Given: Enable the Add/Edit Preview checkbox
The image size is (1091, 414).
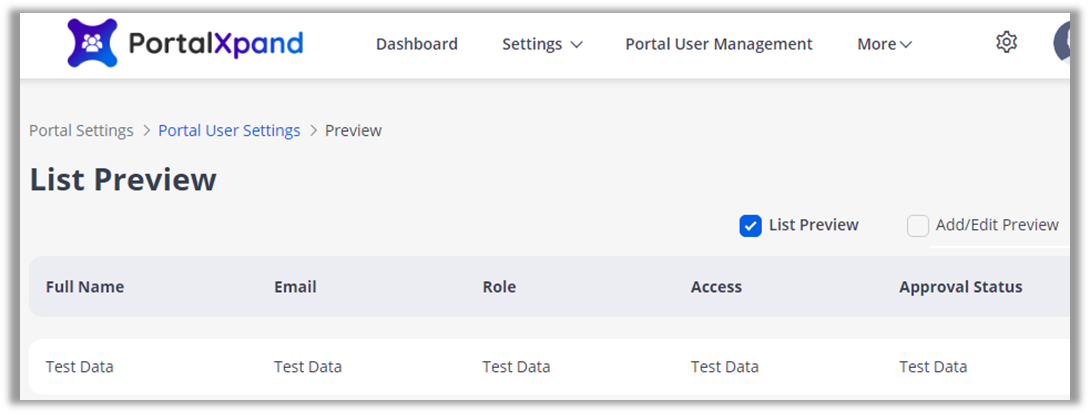Looking at the screenshot, I should pos(917,226).
